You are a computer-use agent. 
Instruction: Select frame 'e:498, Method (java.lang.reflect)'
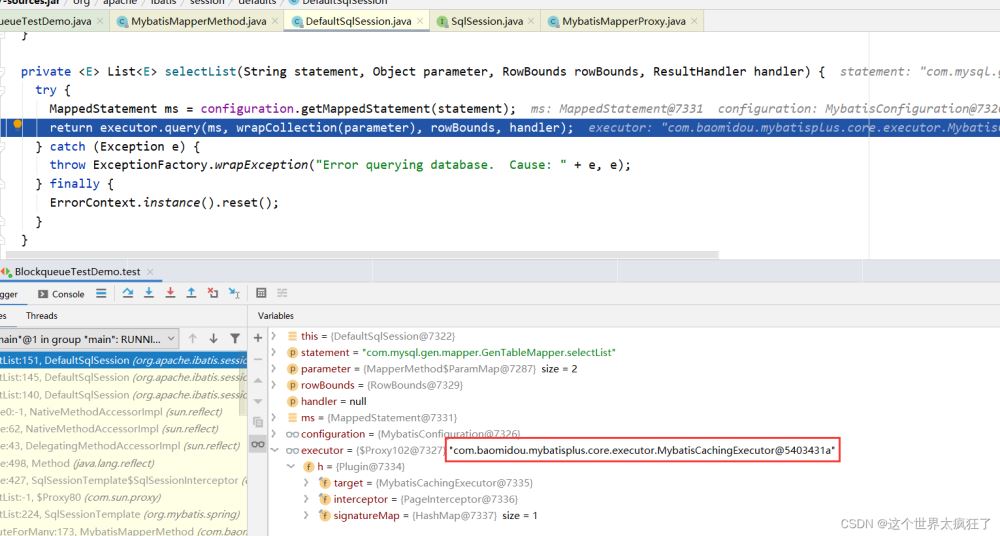pyautogui.click(x=123, y=463)
